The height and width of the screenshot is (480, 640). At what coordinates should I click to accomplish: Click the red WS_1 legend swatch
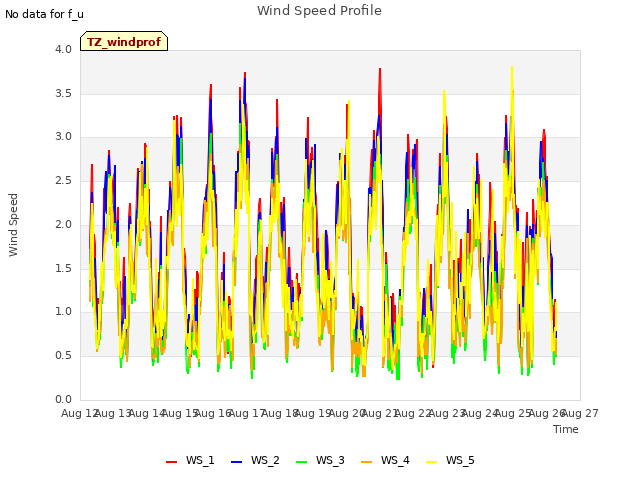[x=171, y=461]
